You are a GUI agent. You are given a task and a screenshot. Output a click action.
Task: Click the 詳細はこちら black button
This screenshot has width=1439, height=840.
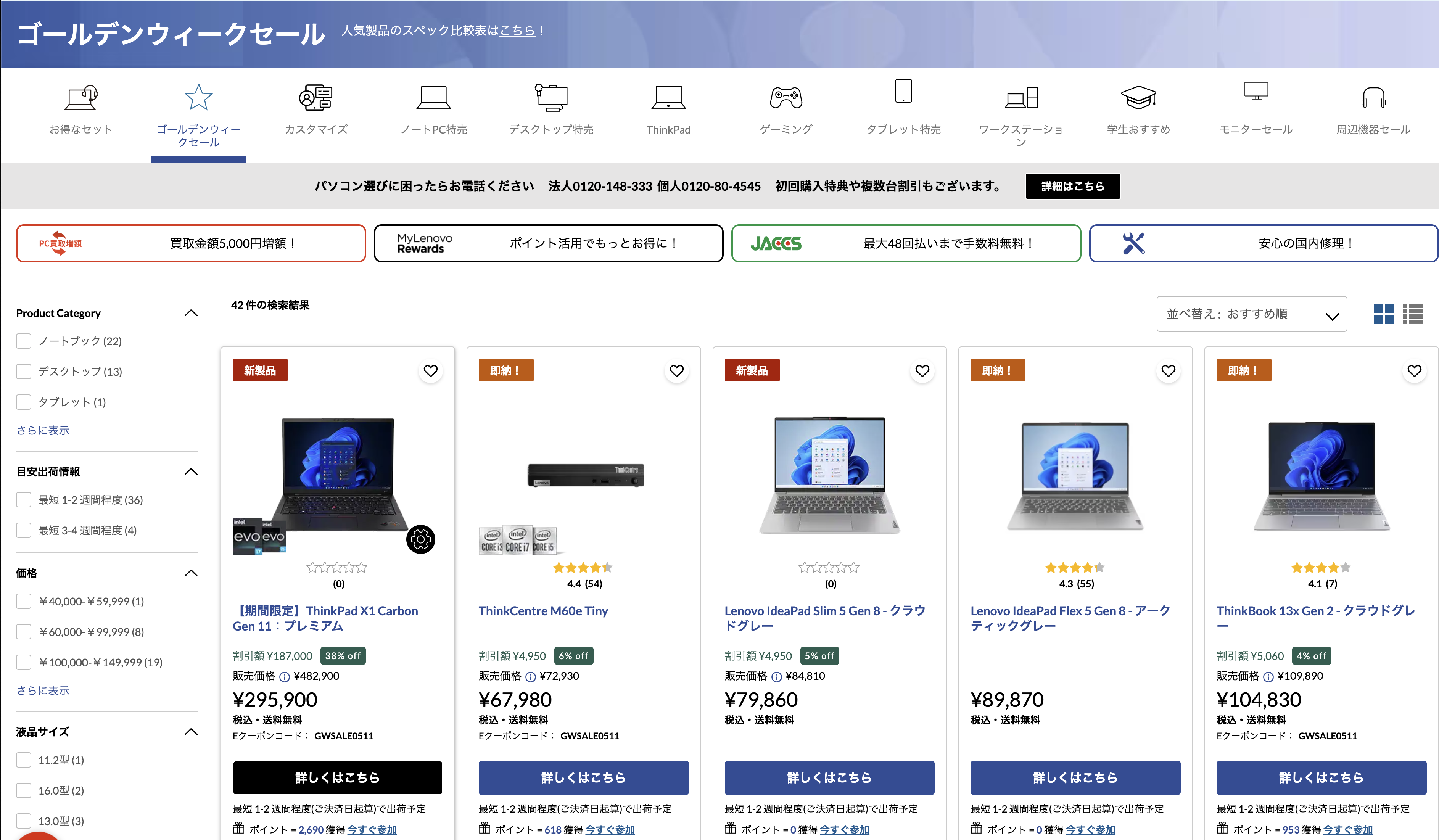coord(1072,186)
